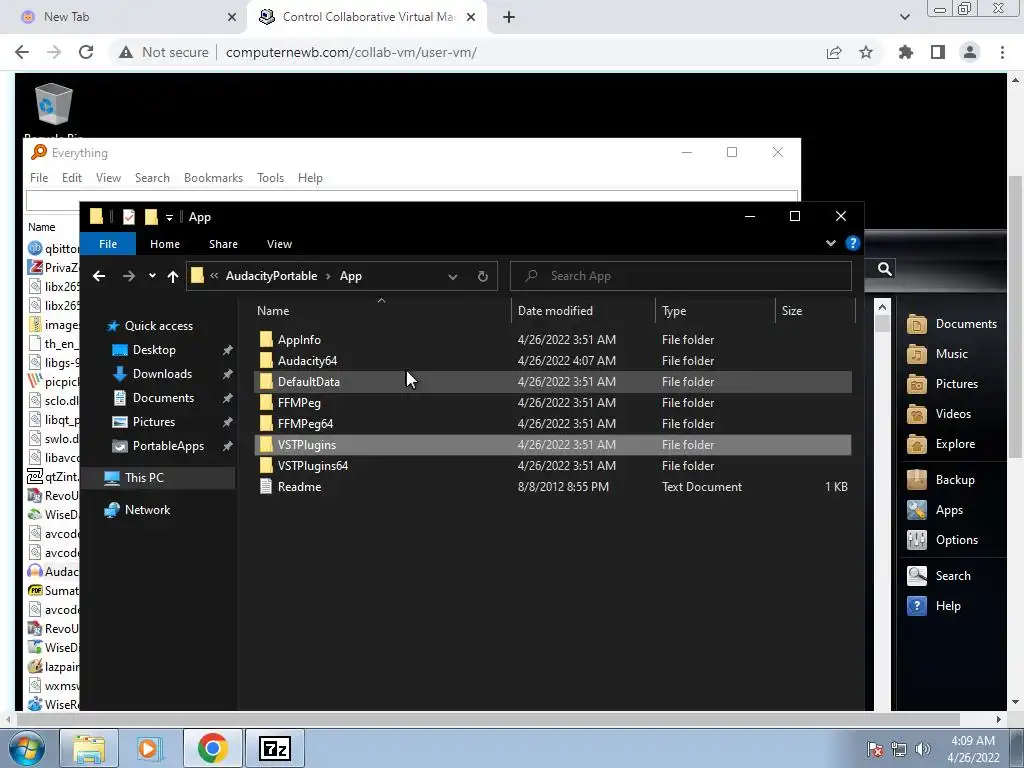Go back in File Explorer
1024x768 pixels.
[x=99, y=276]
